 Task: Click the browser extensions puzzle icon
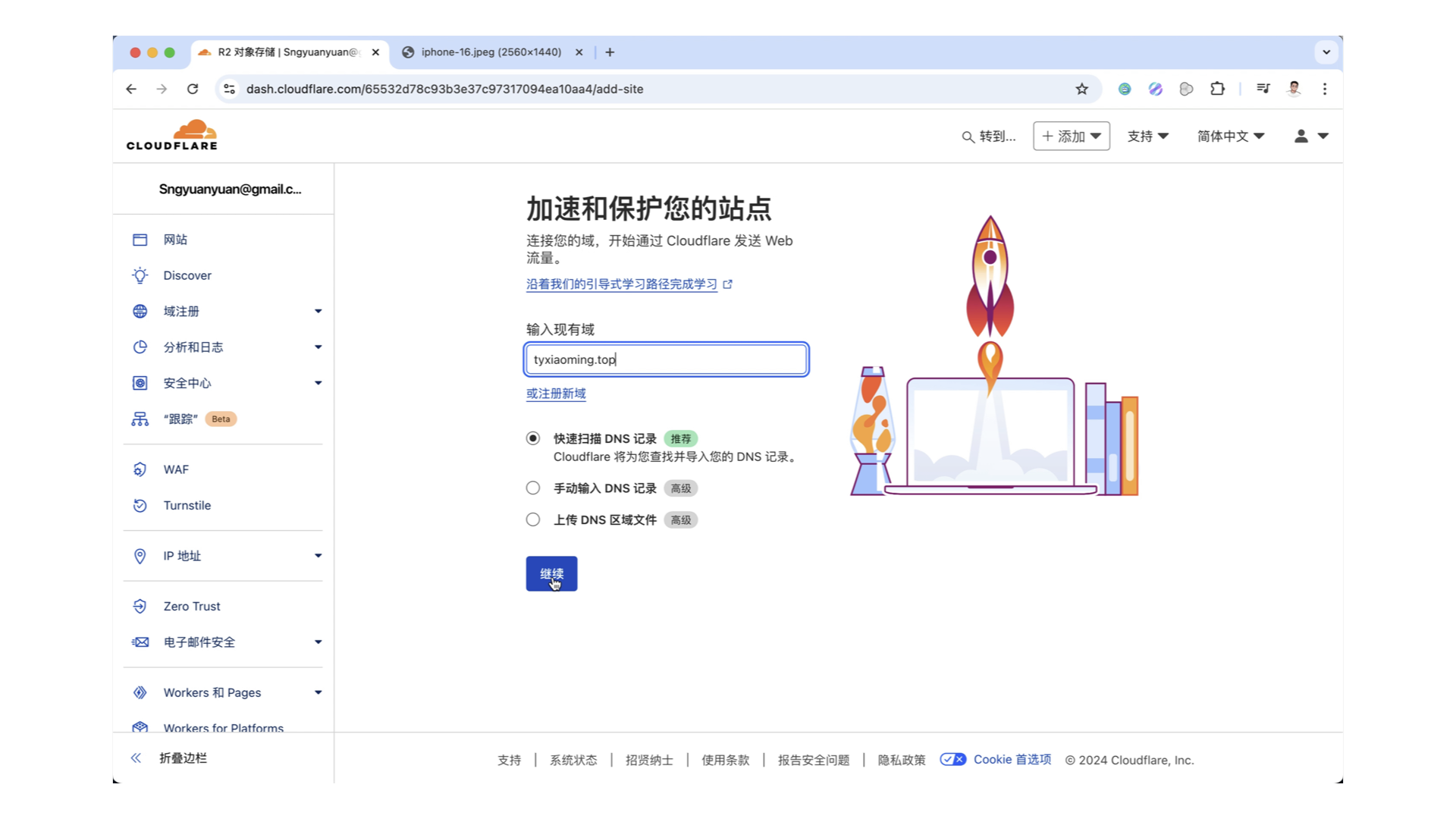[1217, 89]
